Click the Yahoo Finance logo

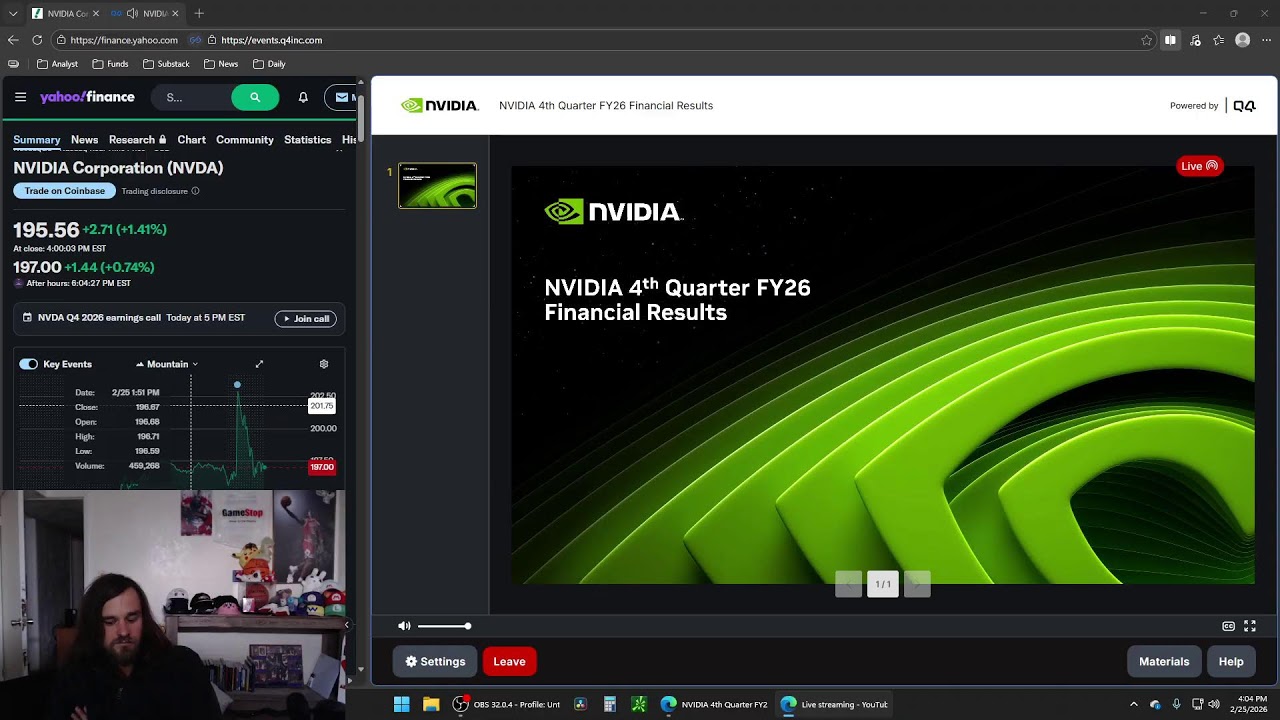[87, 97]
